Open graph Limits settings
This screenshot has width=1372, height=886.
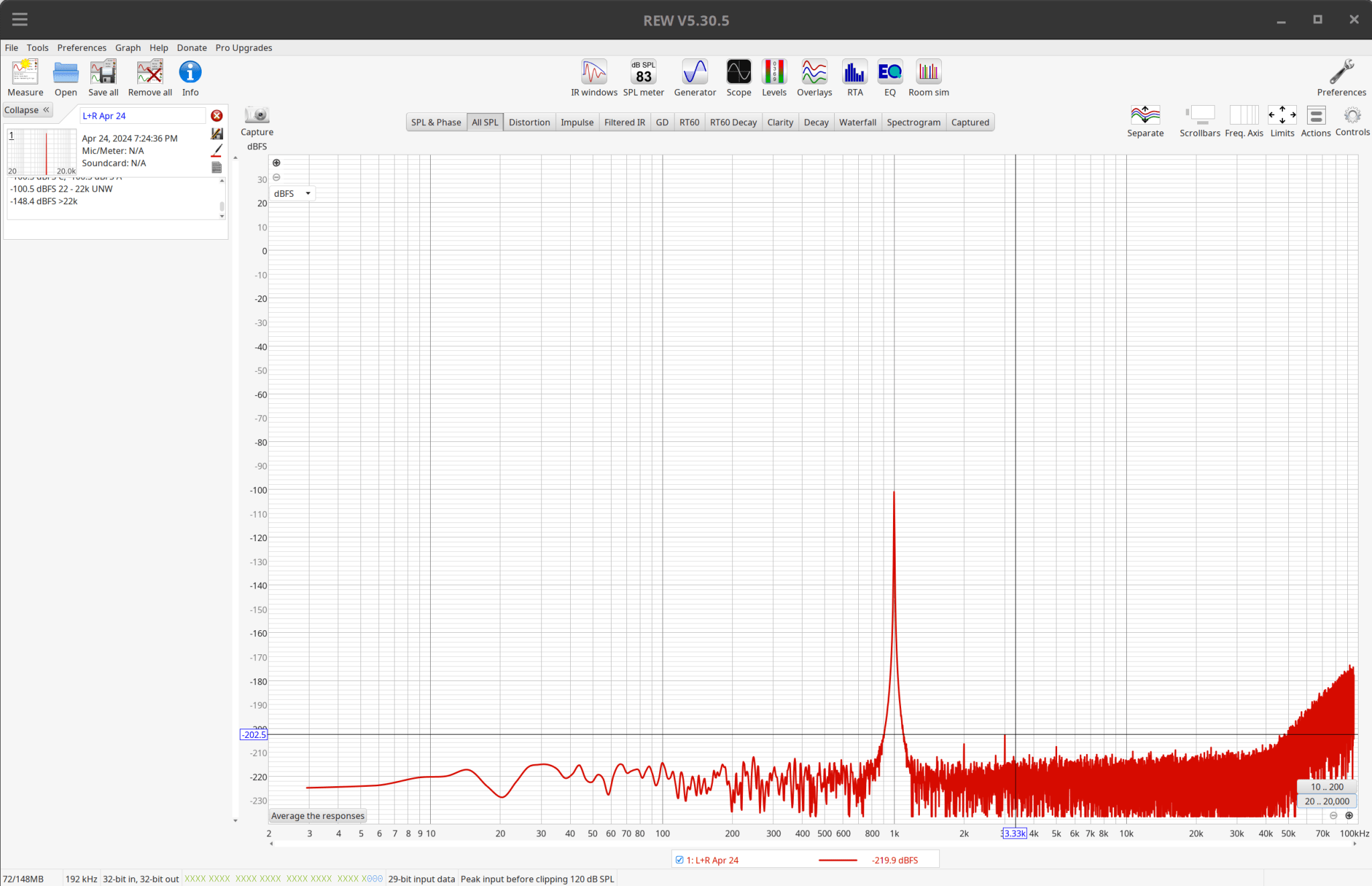coord(1282,121)
